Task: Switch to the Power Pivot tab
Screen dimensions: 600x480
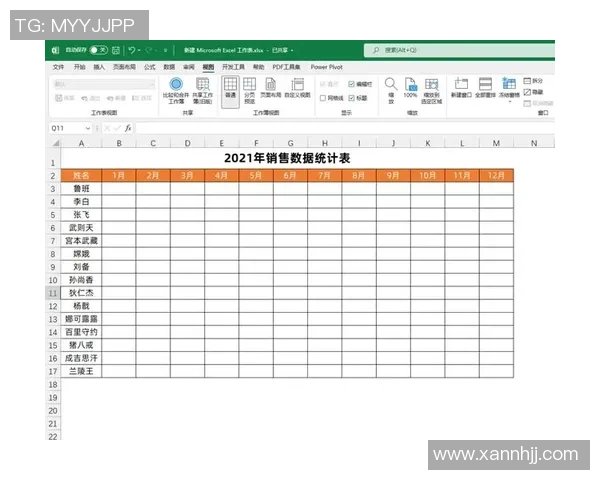Action: click(326, 67)
